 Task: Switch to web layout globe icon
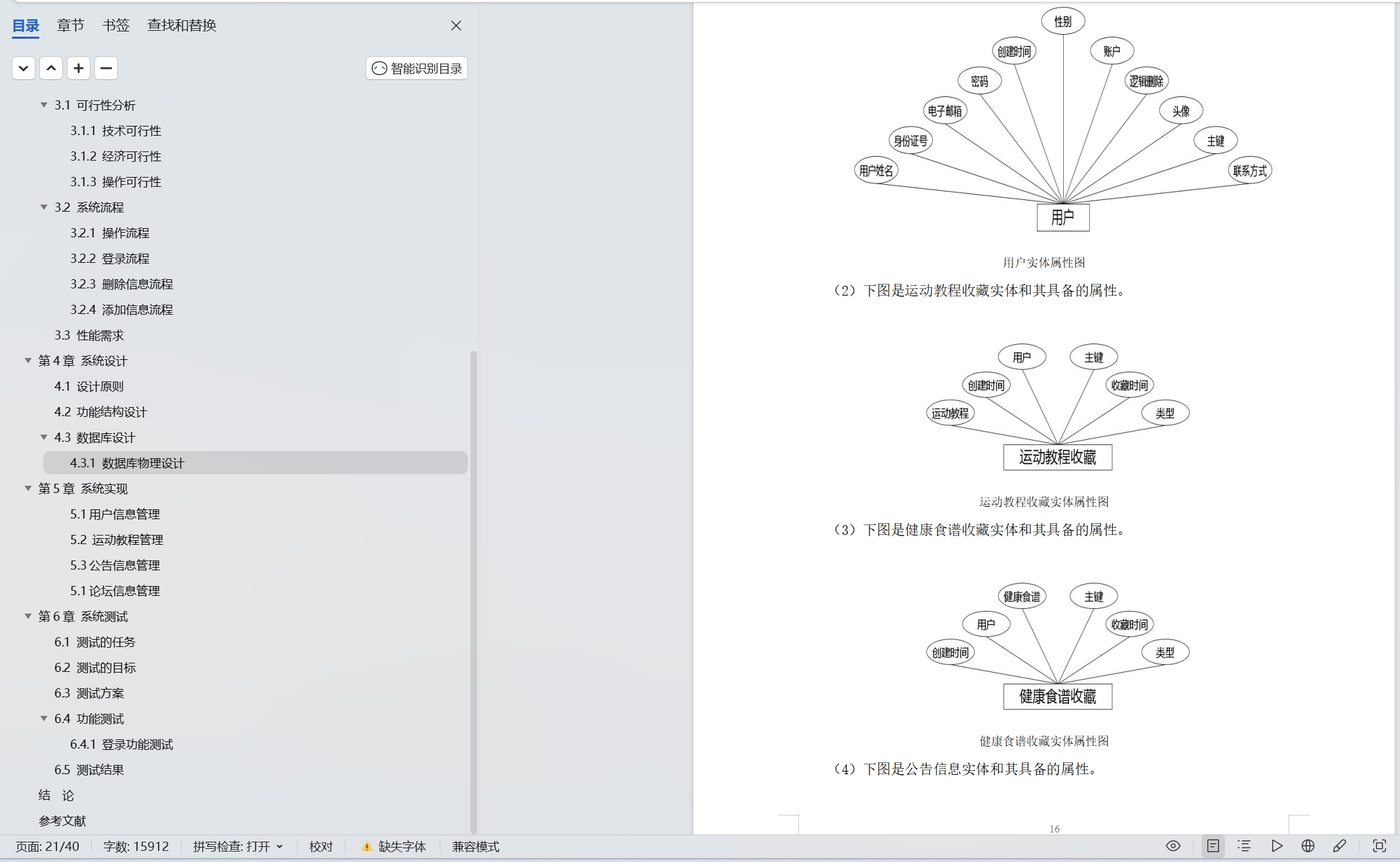[1308, 846]
